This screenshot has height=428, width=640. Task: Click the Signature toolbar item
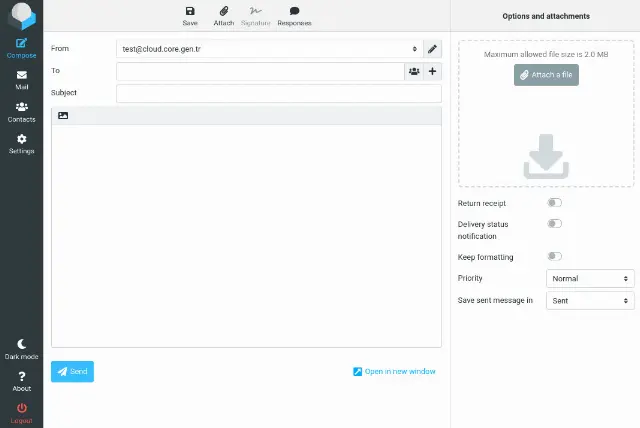[x=256, y=16]
